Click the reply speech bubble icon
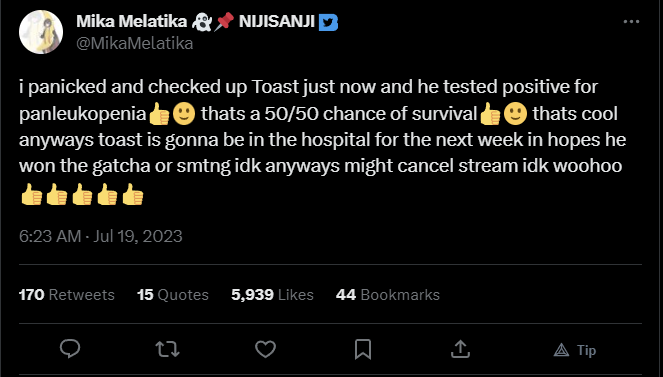This screenshot has width=663, height=377. pos(70,349)
